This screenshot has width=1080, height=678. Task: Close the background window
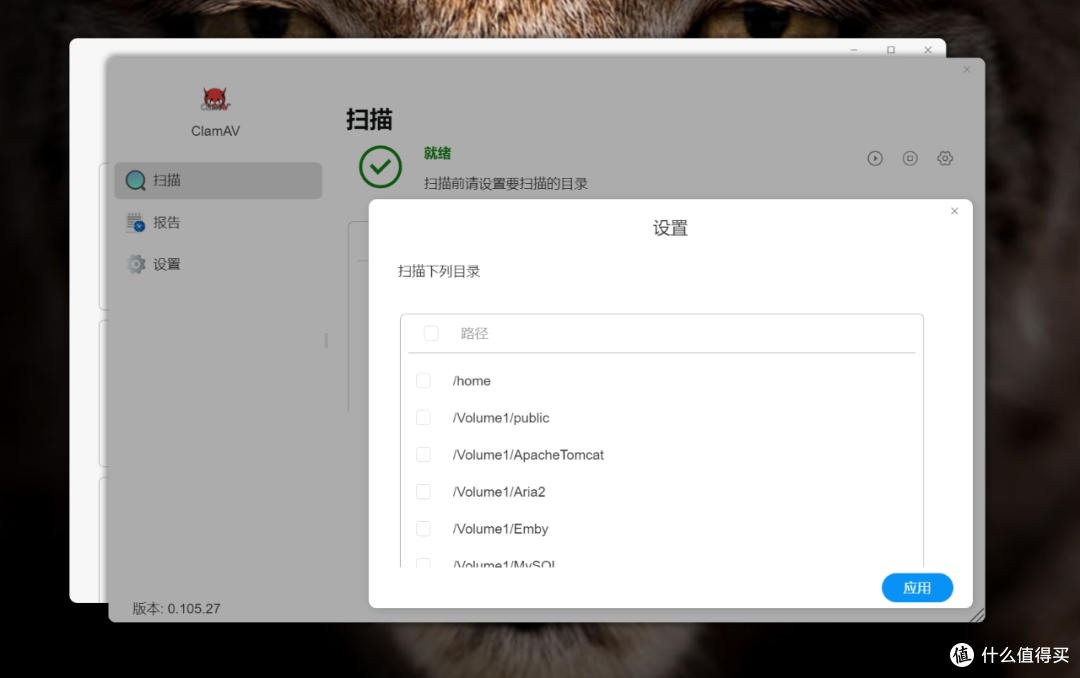pos(928,50)
